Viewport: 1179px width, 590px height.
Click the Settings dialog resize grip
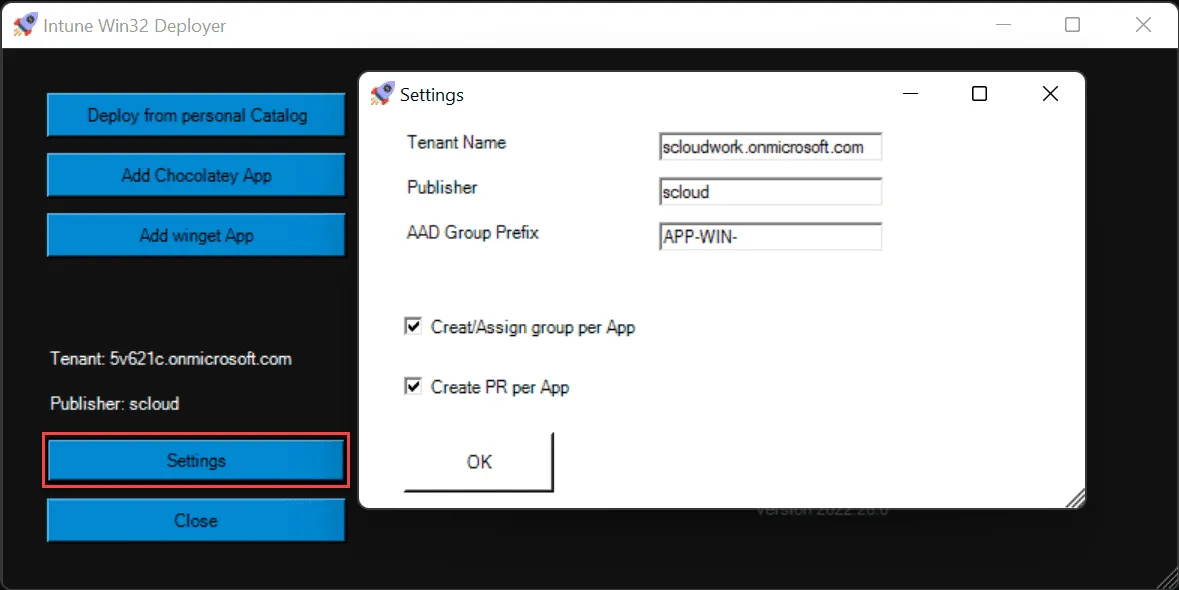click(1075, 499)
